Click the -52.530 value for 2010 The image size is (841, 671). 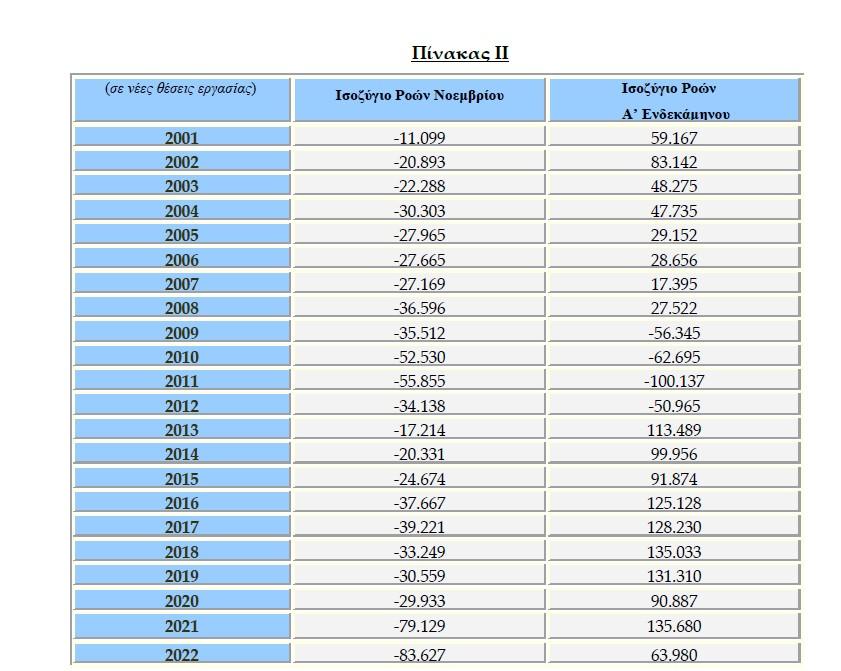[419, 356]
